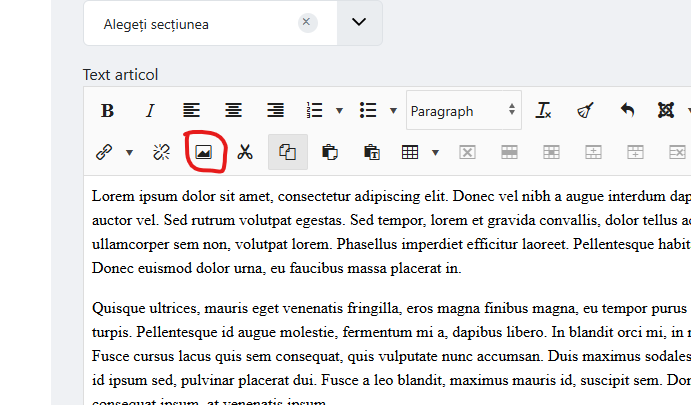The height and width of the screenshot is (405, 691).
Task: Click the highlighted copy button
Action: [288, 152]
